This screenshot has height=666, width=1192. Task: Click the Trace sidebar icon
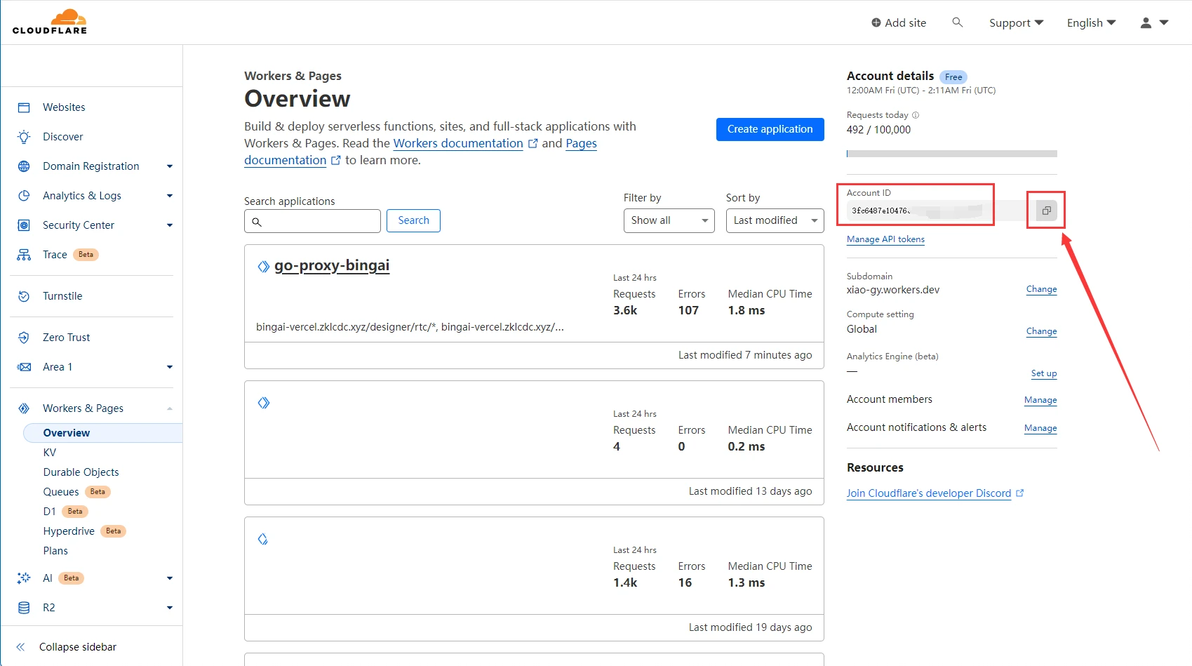[x=24, y=255]
